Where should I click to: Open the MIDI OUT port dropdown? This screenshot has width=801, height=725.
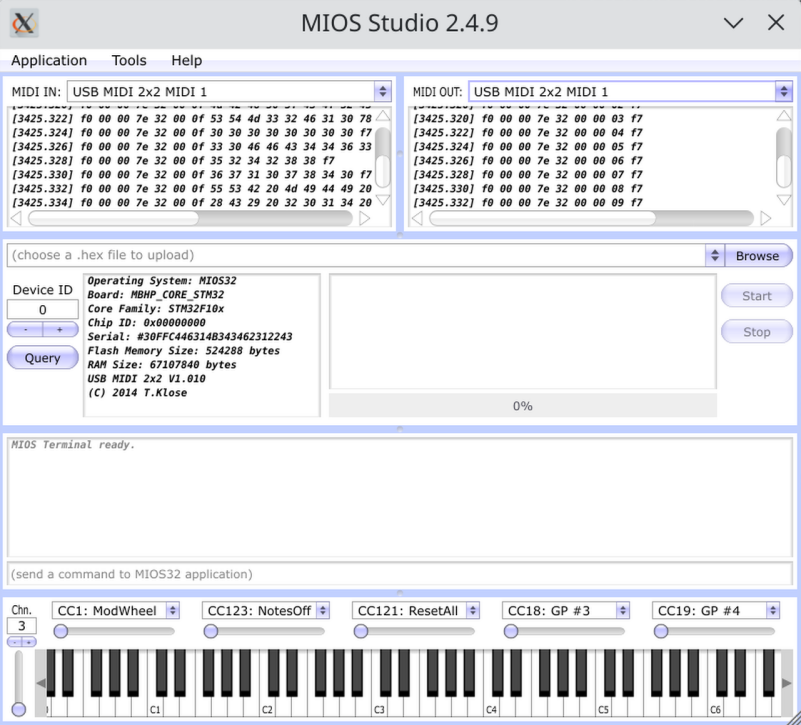click(785, 90)
